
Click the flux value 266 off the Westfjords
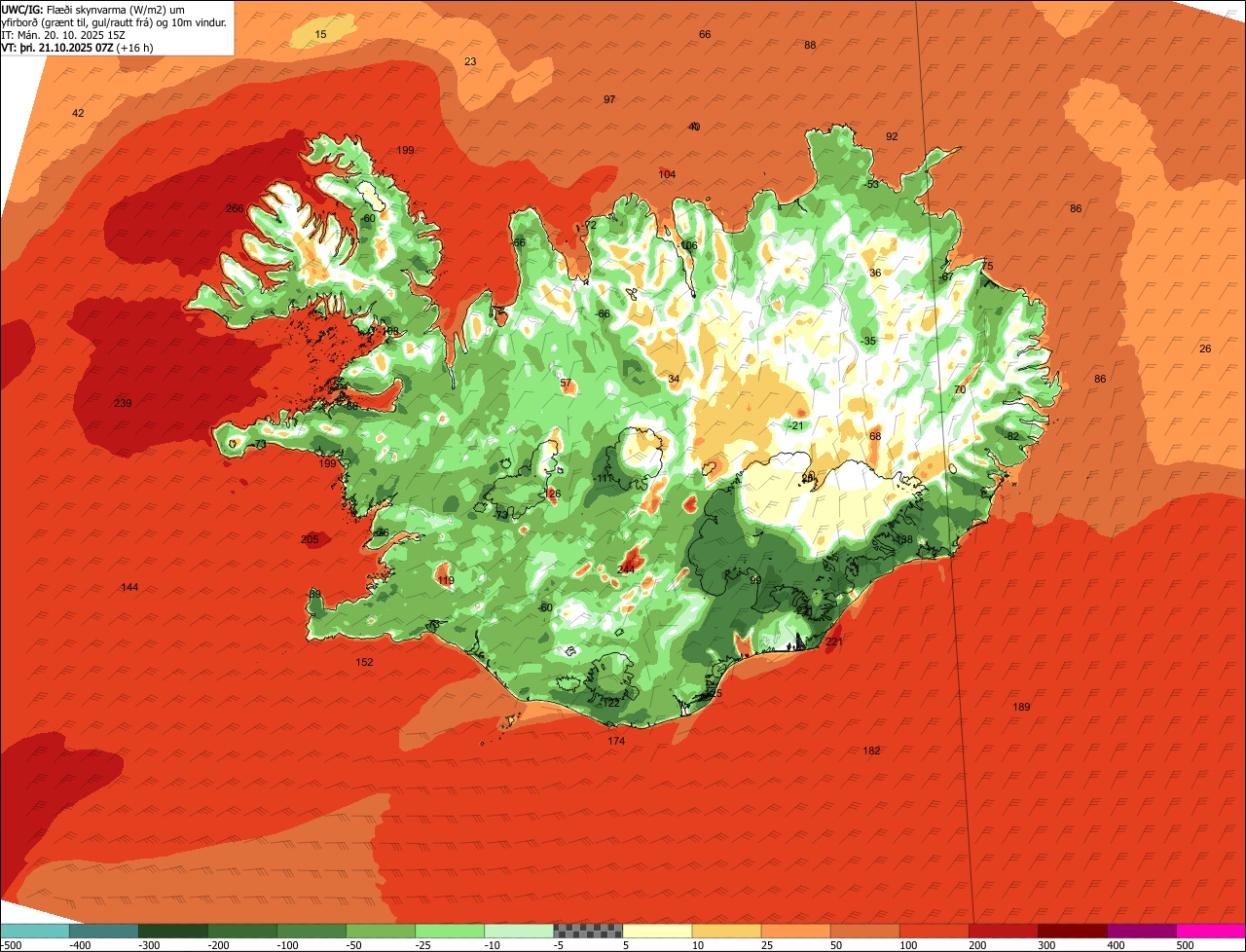click(235, 208)
